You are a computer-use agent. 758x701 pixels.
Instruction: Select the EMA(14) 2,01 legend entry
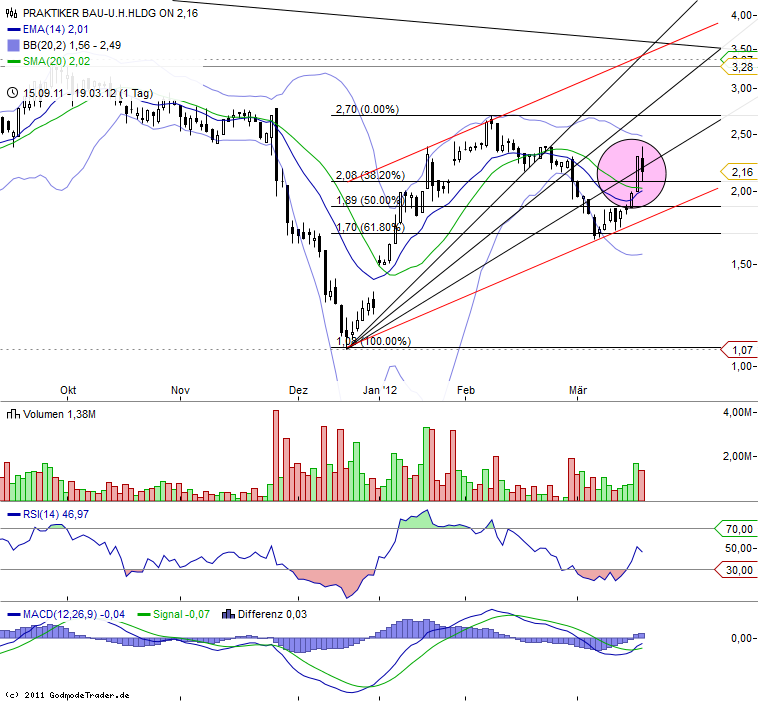(56, 29)
